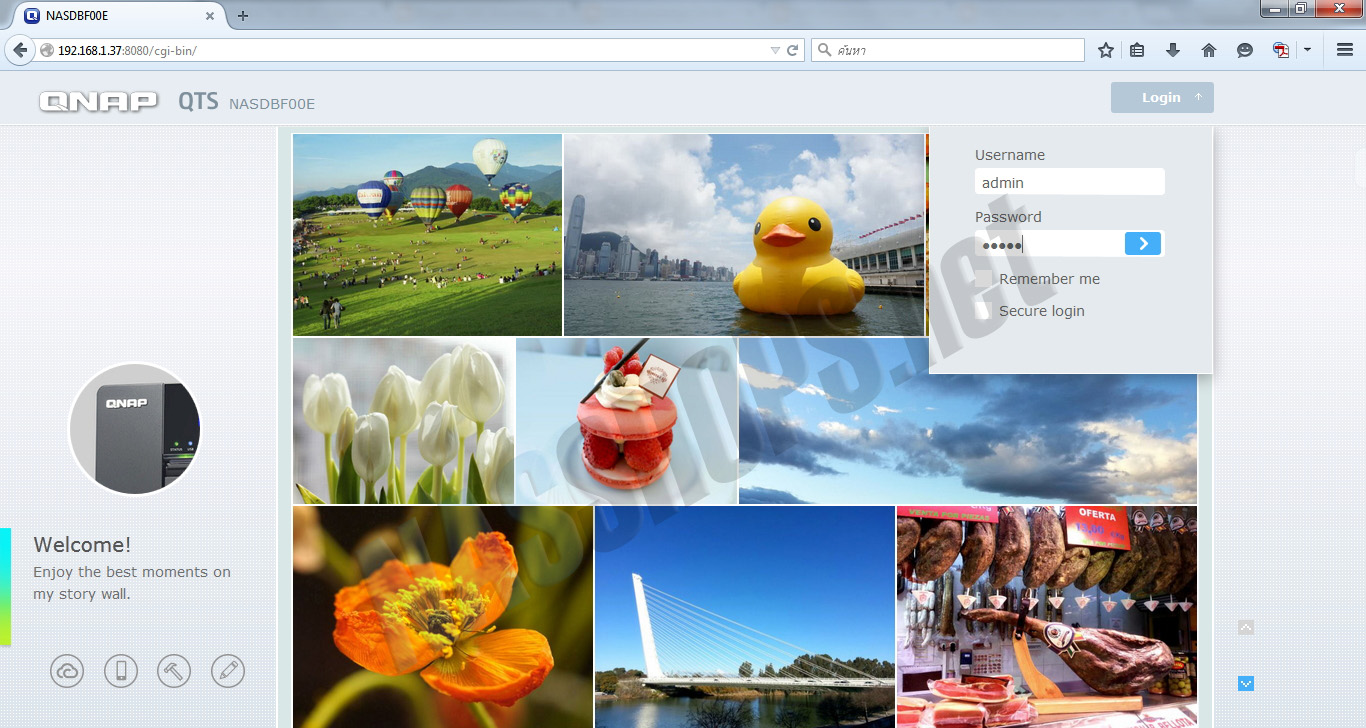Open the hot air balloons photo
This screenshot has height=728, width=1366.
pyautogui.click(x=427, y=235)
